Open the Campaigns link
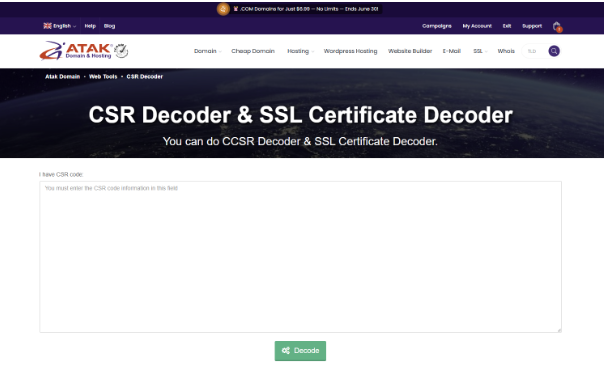This screenshot has width=604, height=368. 436,26
